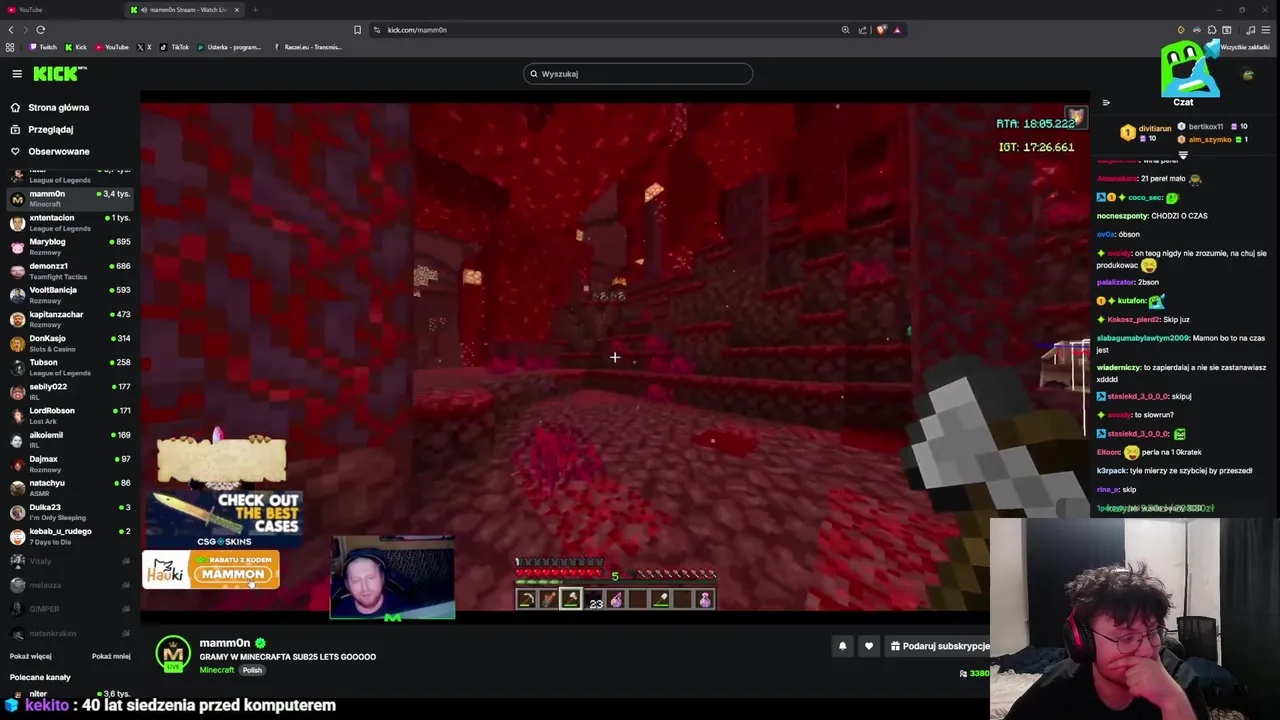Open the Kick user avatar menu
1280x720 pixels.
click(x=1248, y=74)
